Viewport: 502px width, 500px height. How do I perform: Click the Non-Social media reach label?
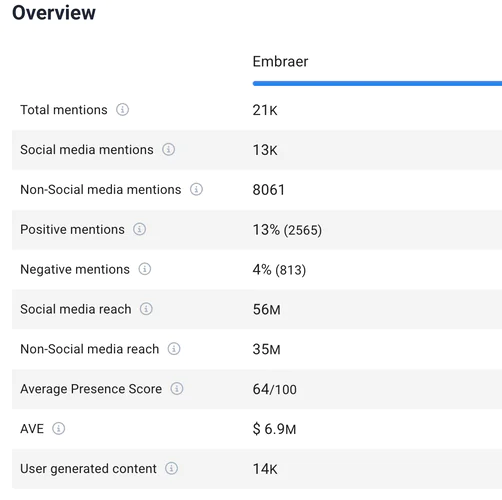click(x=90, y=349)
